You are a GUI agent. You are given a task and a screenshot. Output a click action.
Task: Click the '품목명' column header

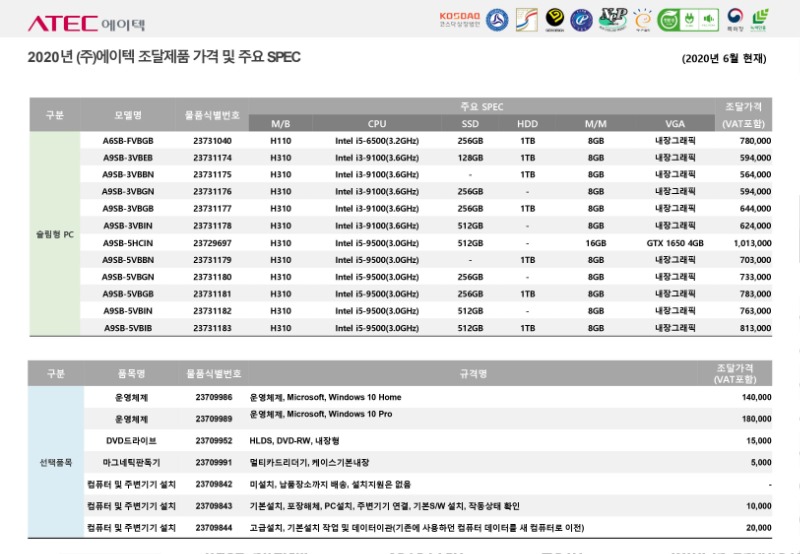[131, 373]
